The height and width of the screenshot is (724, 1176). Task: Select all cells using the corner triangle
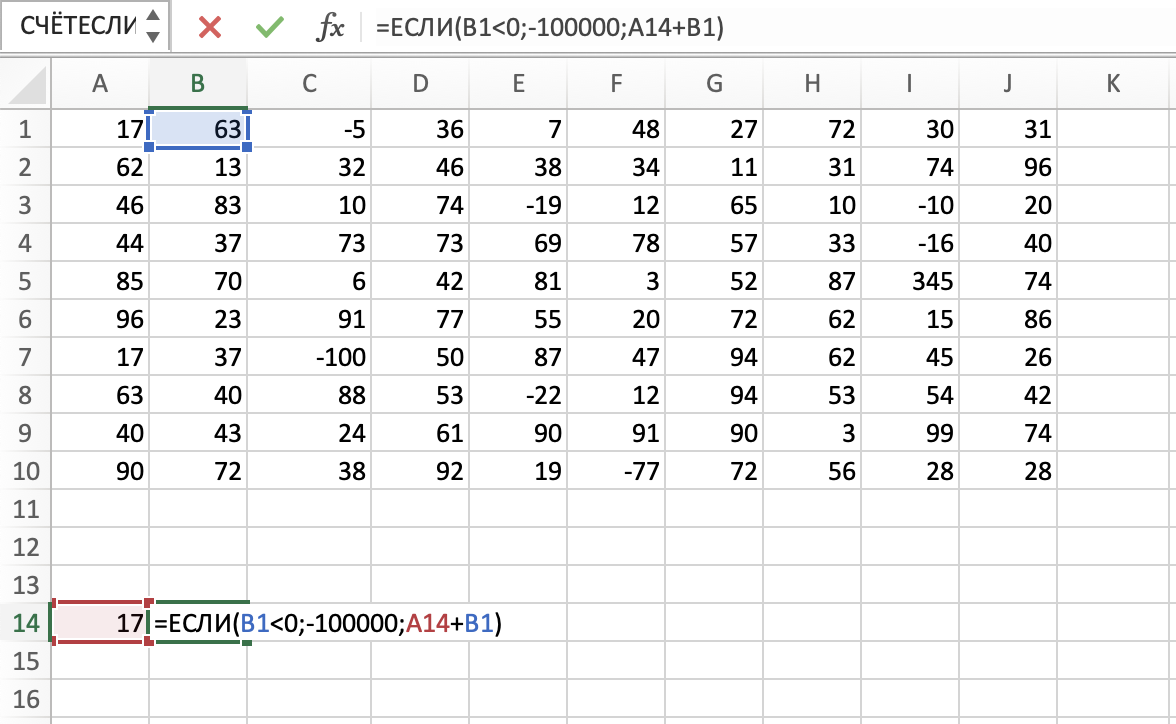[x=26, y=84]
